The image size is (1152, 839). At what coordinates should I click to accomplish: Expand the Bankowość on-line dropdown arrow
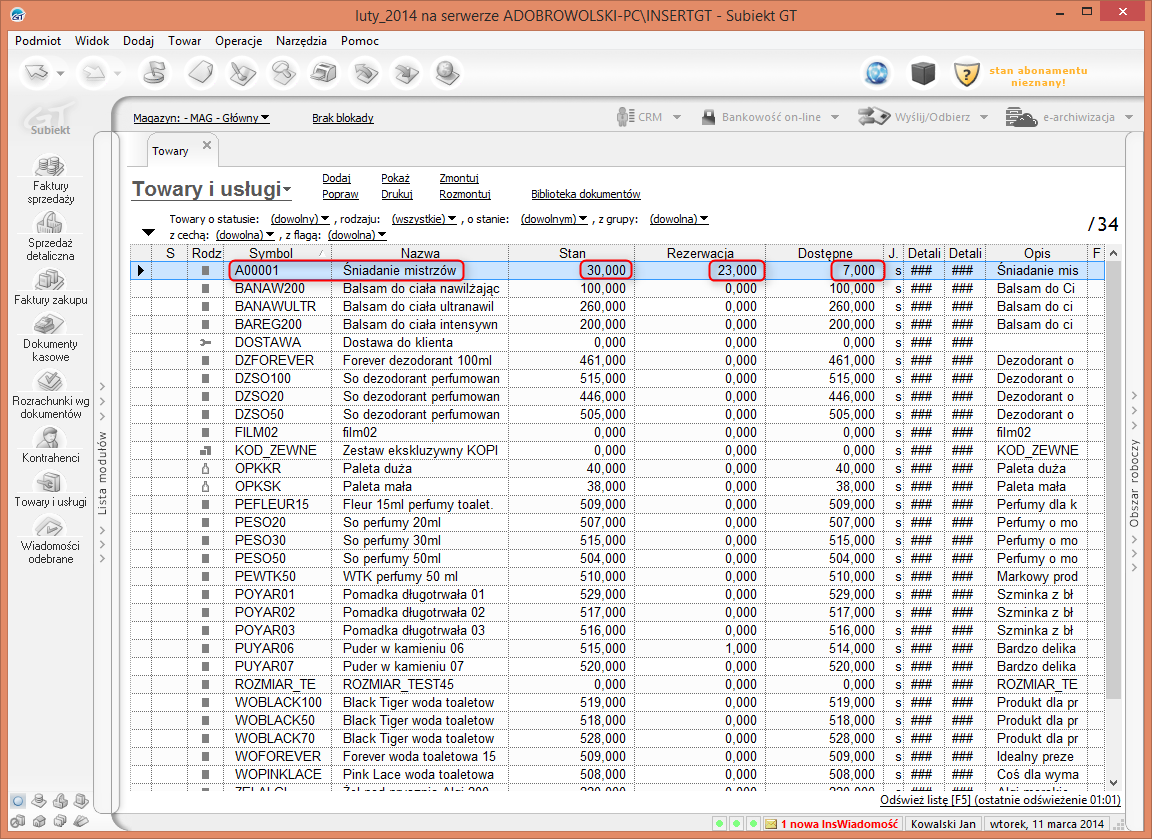(x=835, y=118)
